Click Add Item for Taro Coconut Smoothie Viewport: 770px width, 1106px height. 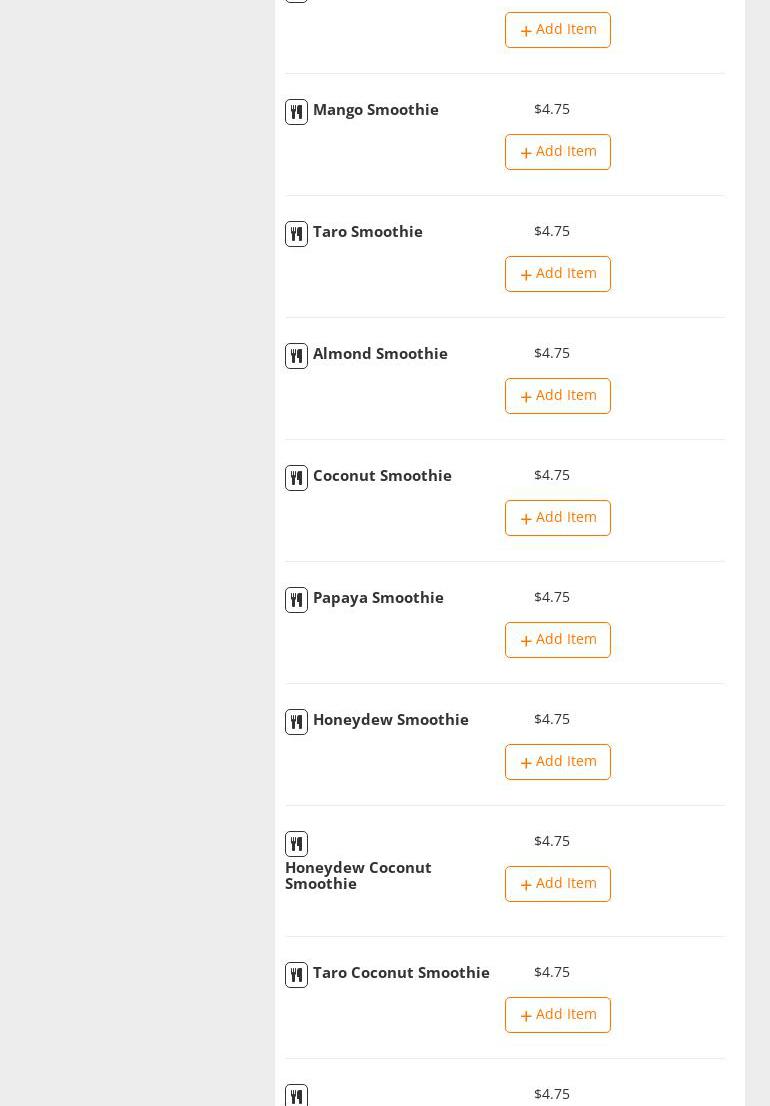click(557, 1015)
